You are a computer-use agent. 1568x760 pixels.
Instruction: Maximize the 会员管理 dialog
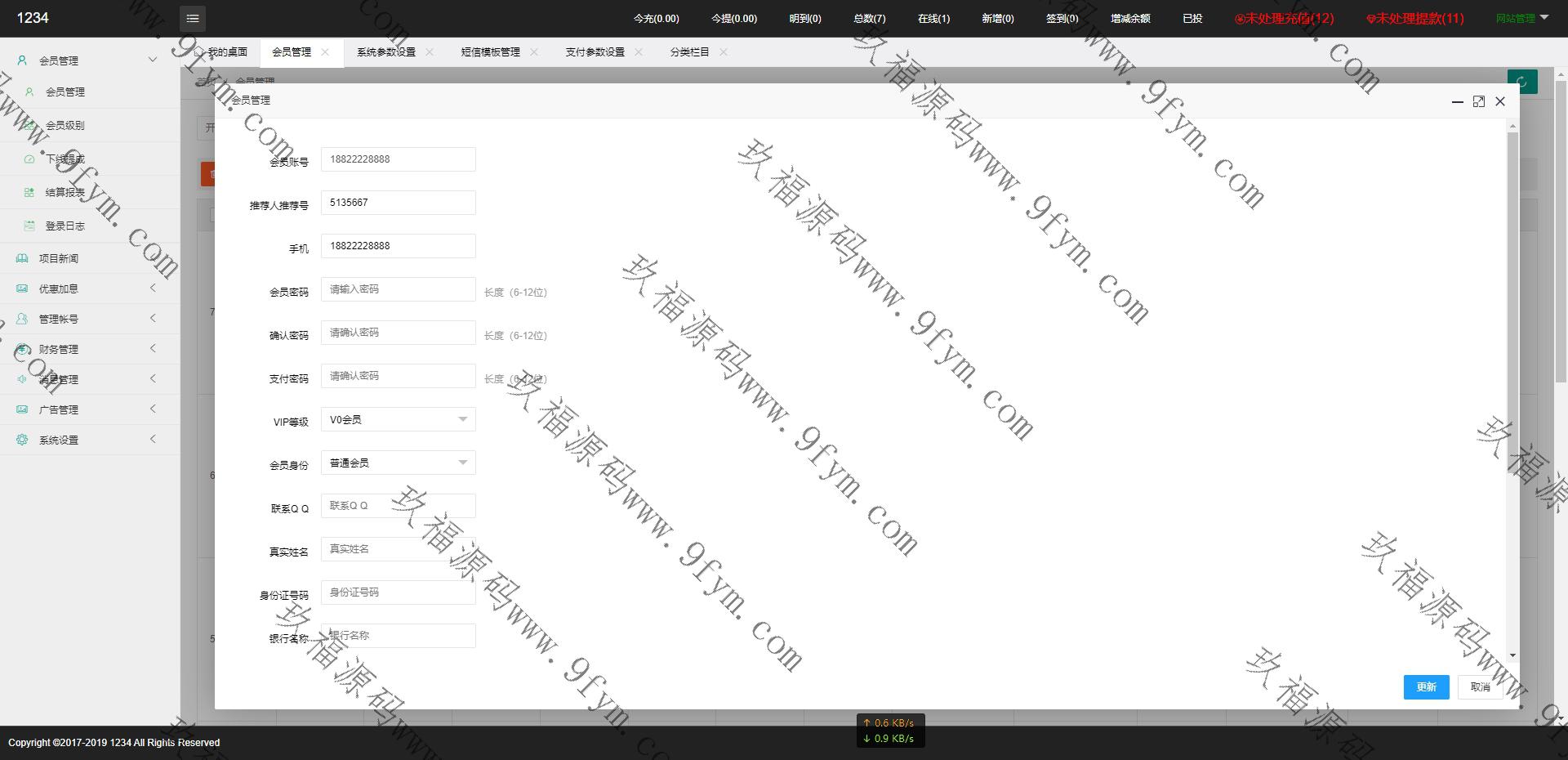(x=1478, y=101)
